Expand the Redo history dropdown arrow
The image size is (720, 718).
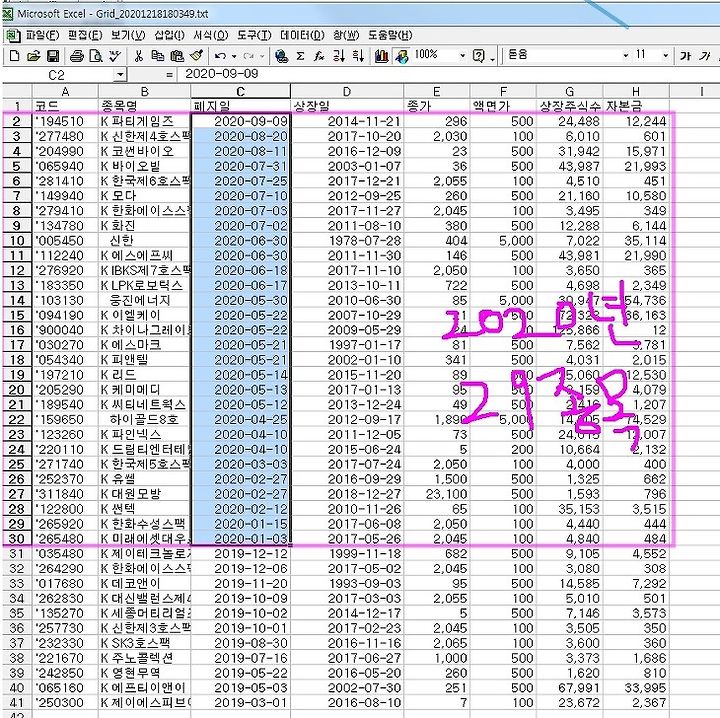click(262, 56)
